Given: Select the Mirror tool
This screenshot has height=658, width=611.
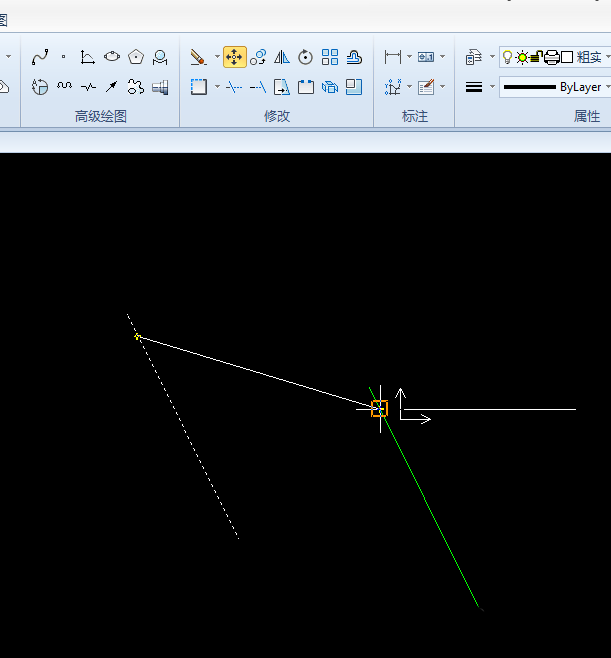Looking at the screenshot, I should pos(282,57).
